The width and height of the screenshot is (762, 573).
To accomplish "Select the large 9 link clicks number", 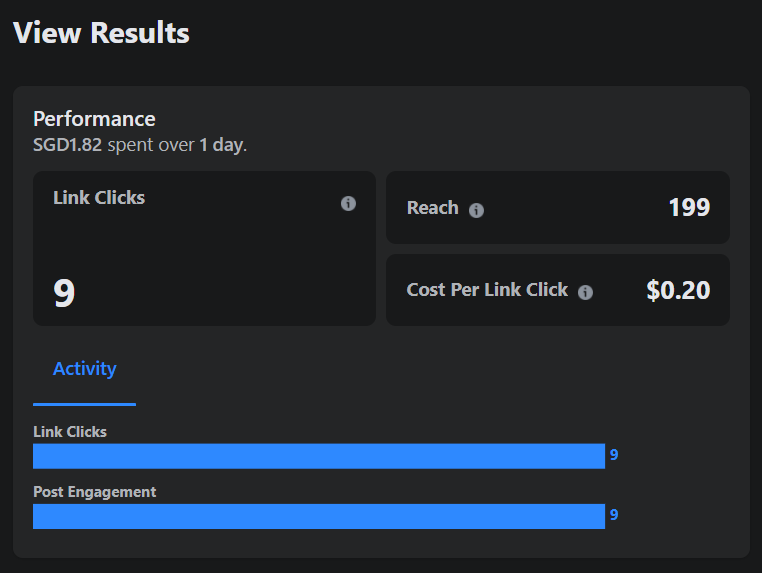I will pos(64,293).
